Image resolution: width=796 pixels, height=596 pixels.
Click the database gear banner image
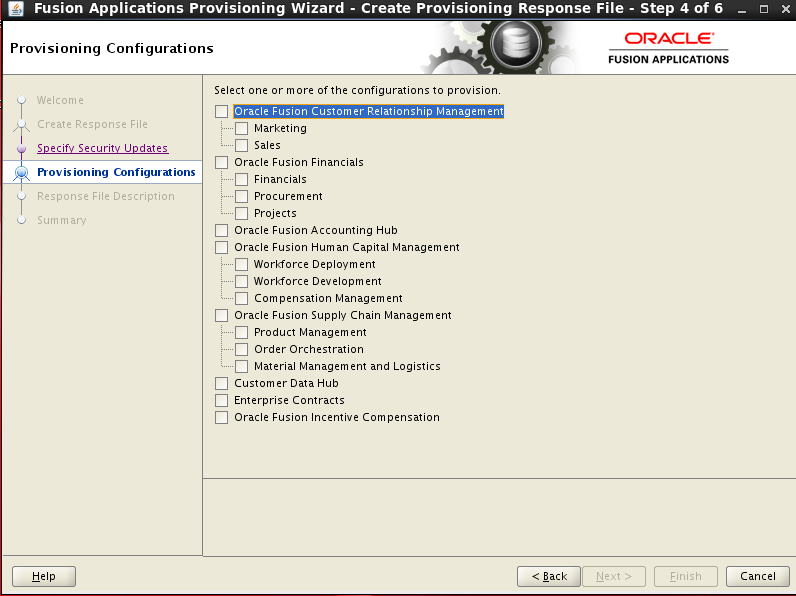[501, 48]
